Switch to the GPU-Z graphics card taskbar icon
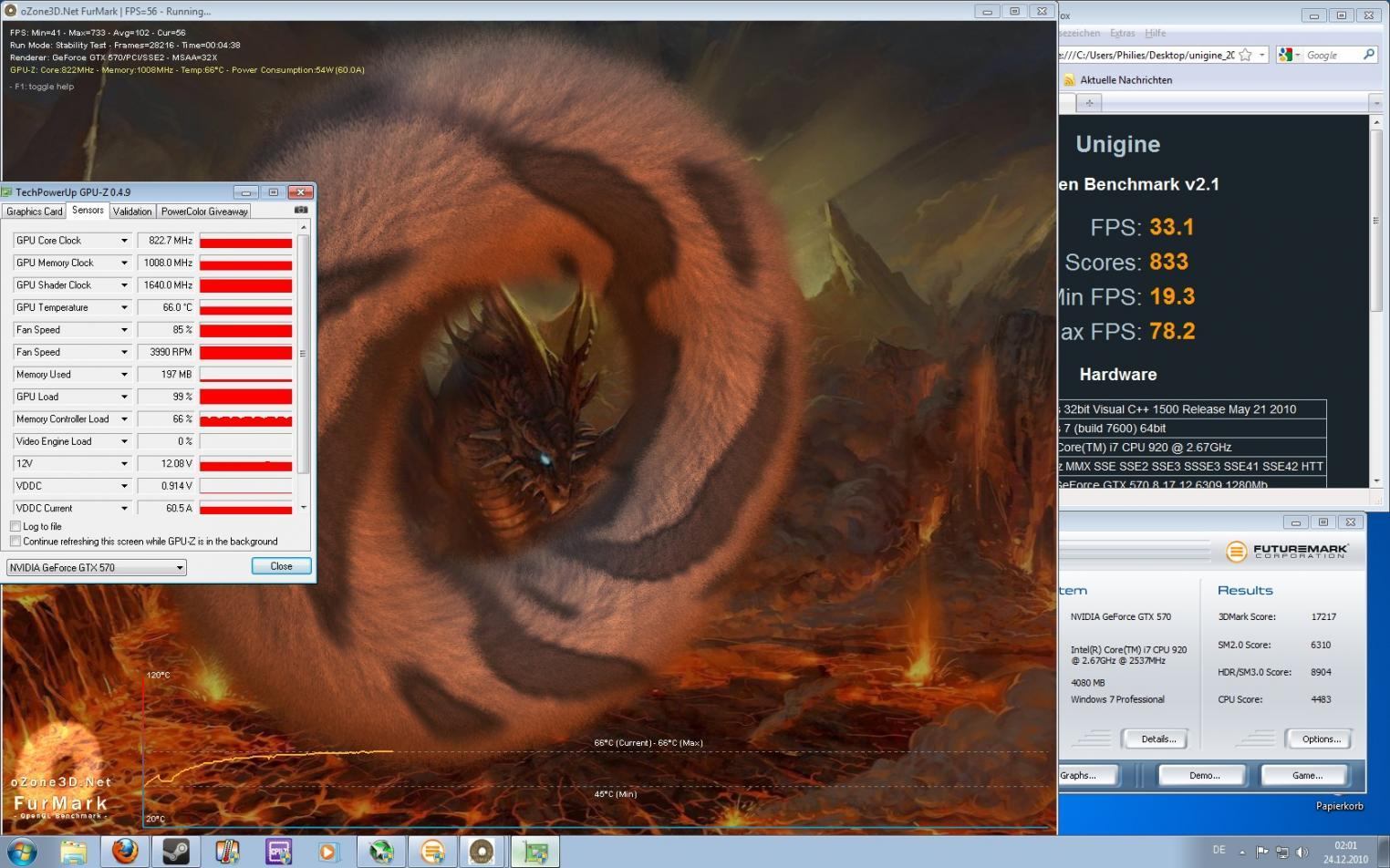The width and height of the screenshot is (1390, 868). coord(534,852)
